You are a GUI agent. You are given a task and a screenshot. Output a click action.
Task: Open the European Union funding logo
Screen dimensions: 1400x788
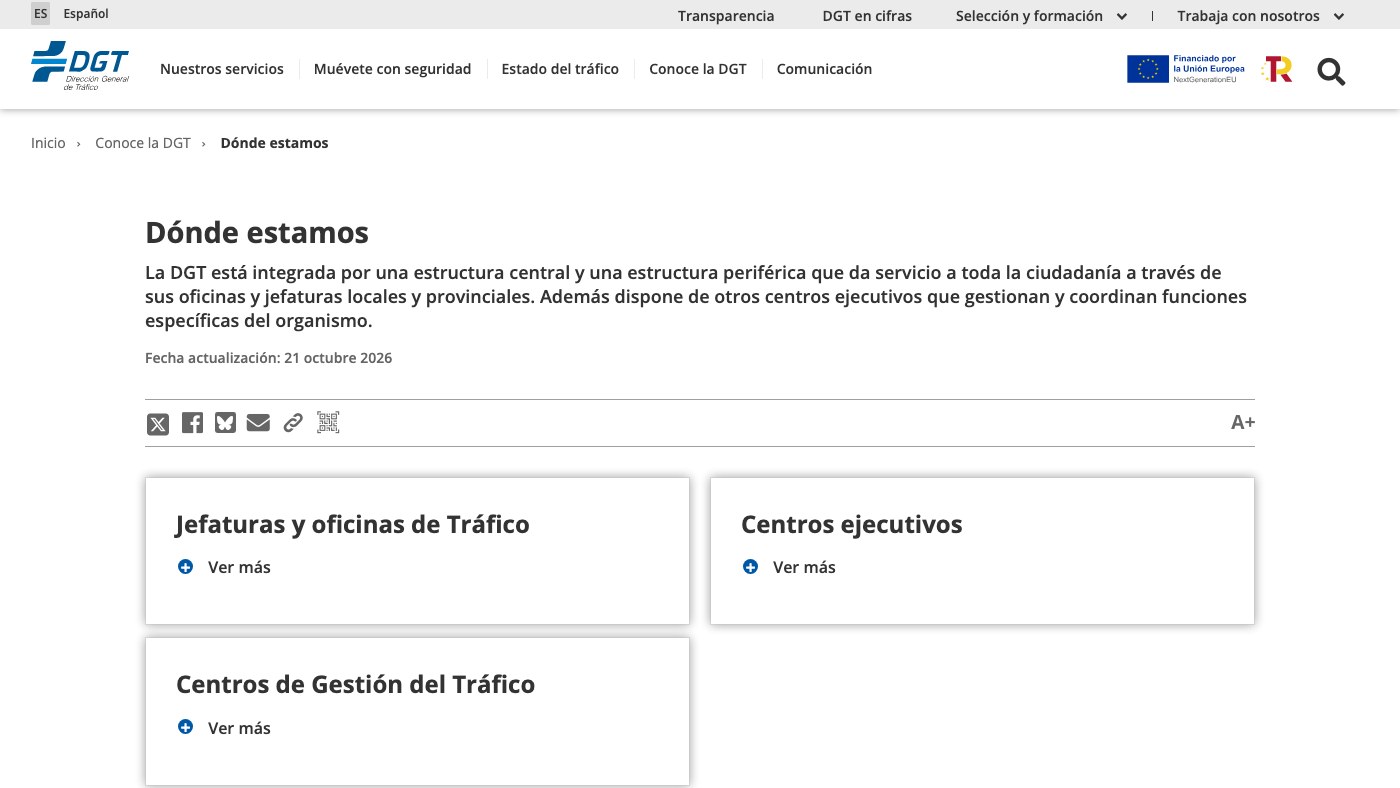click(1186, 69)
